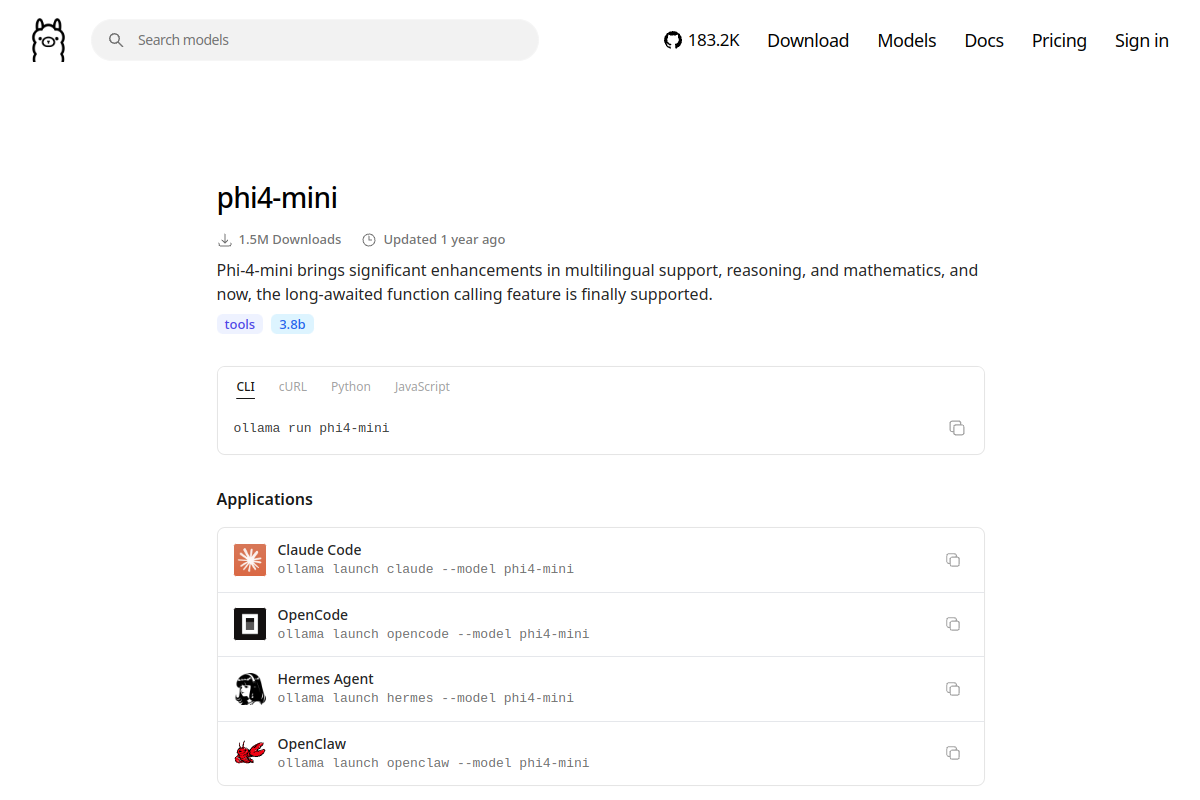Screen dimensions: 1200x800
Task: Click the OpenClaw red lobster icon
Action: [x=250, y=753]
